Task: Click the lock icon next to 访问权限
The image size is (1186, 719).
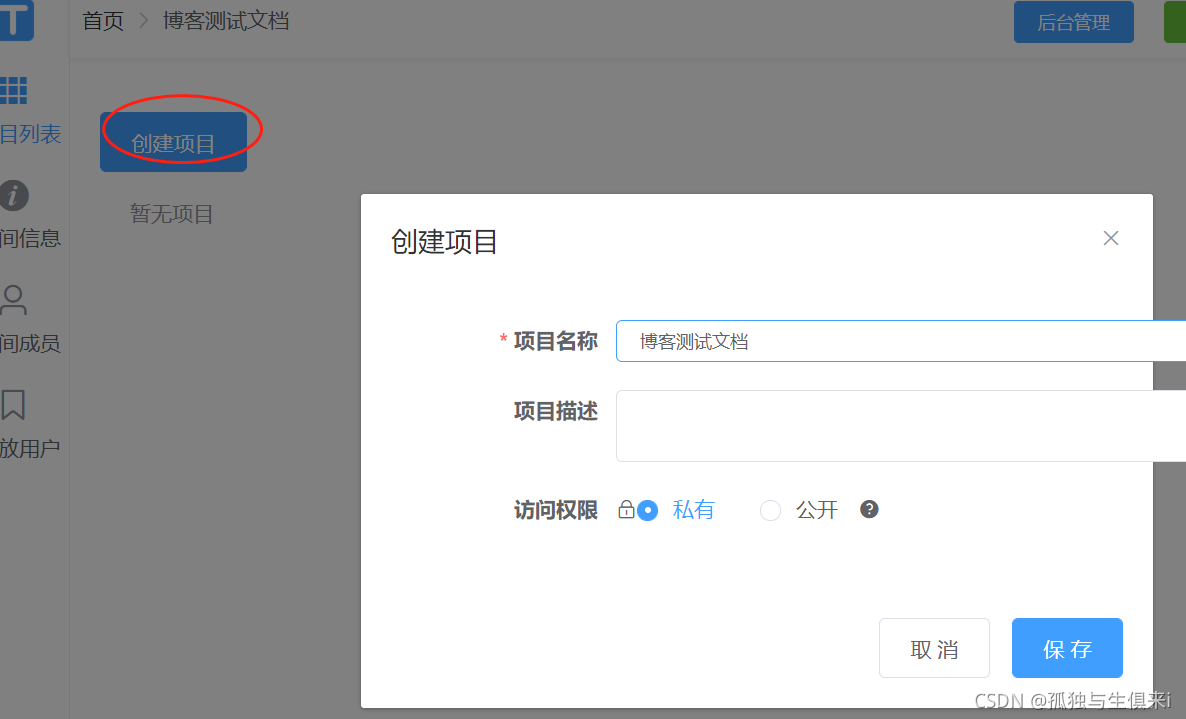Action: [x=627, y=509]
